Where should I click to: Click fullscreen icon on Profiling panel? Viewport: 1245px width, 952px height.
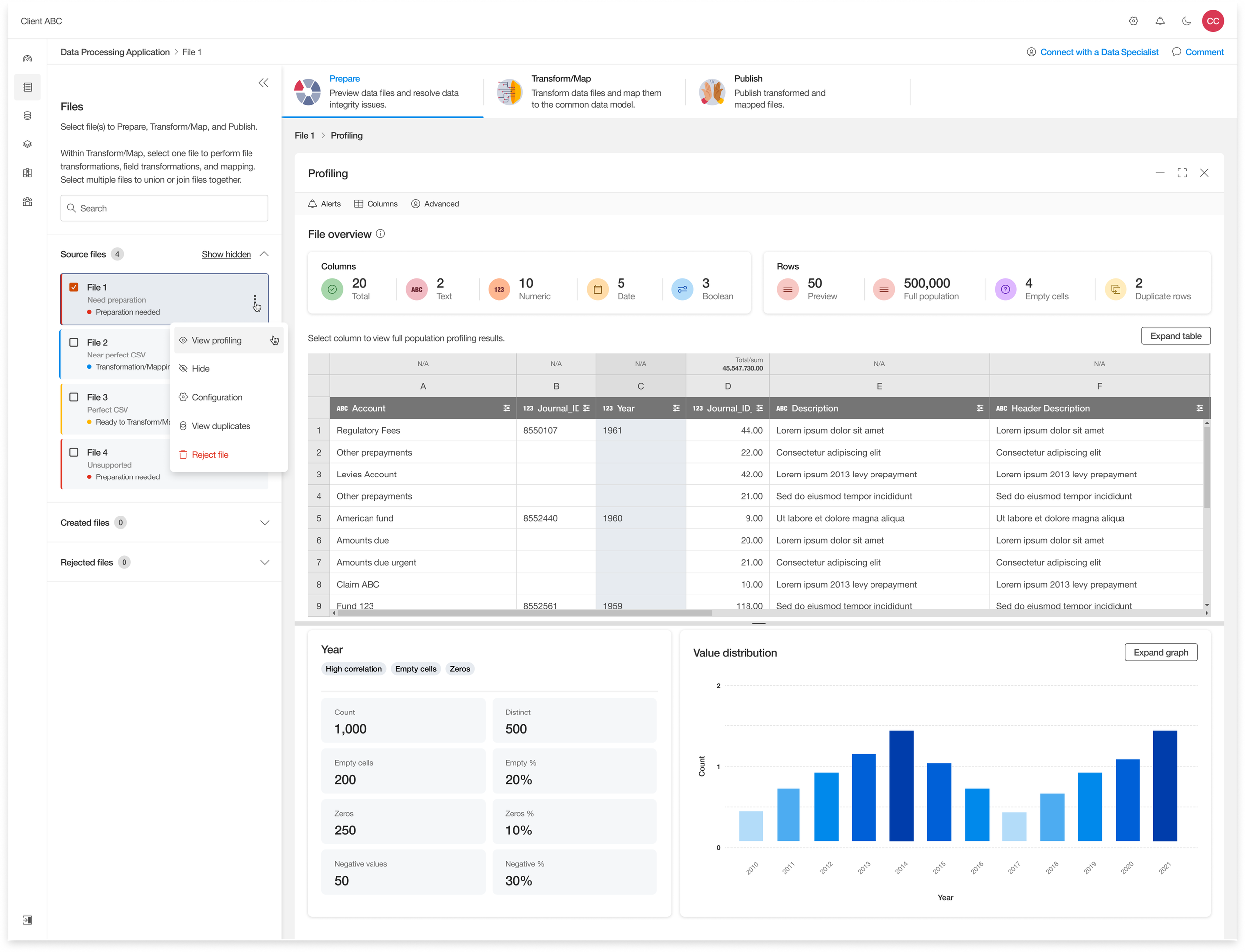[x=1182, y=173]
